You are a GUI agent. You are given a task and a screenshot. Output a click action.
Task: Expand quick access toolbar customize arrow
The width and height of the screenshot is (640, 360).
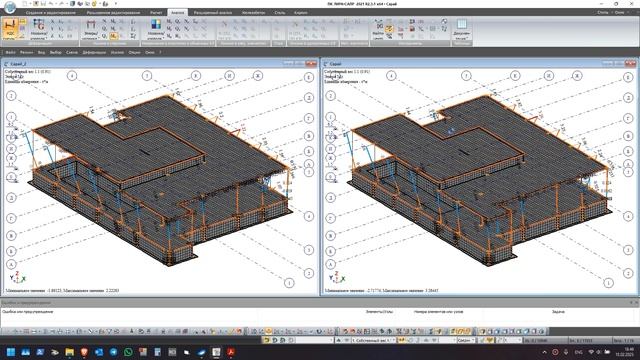coord(116,4)
